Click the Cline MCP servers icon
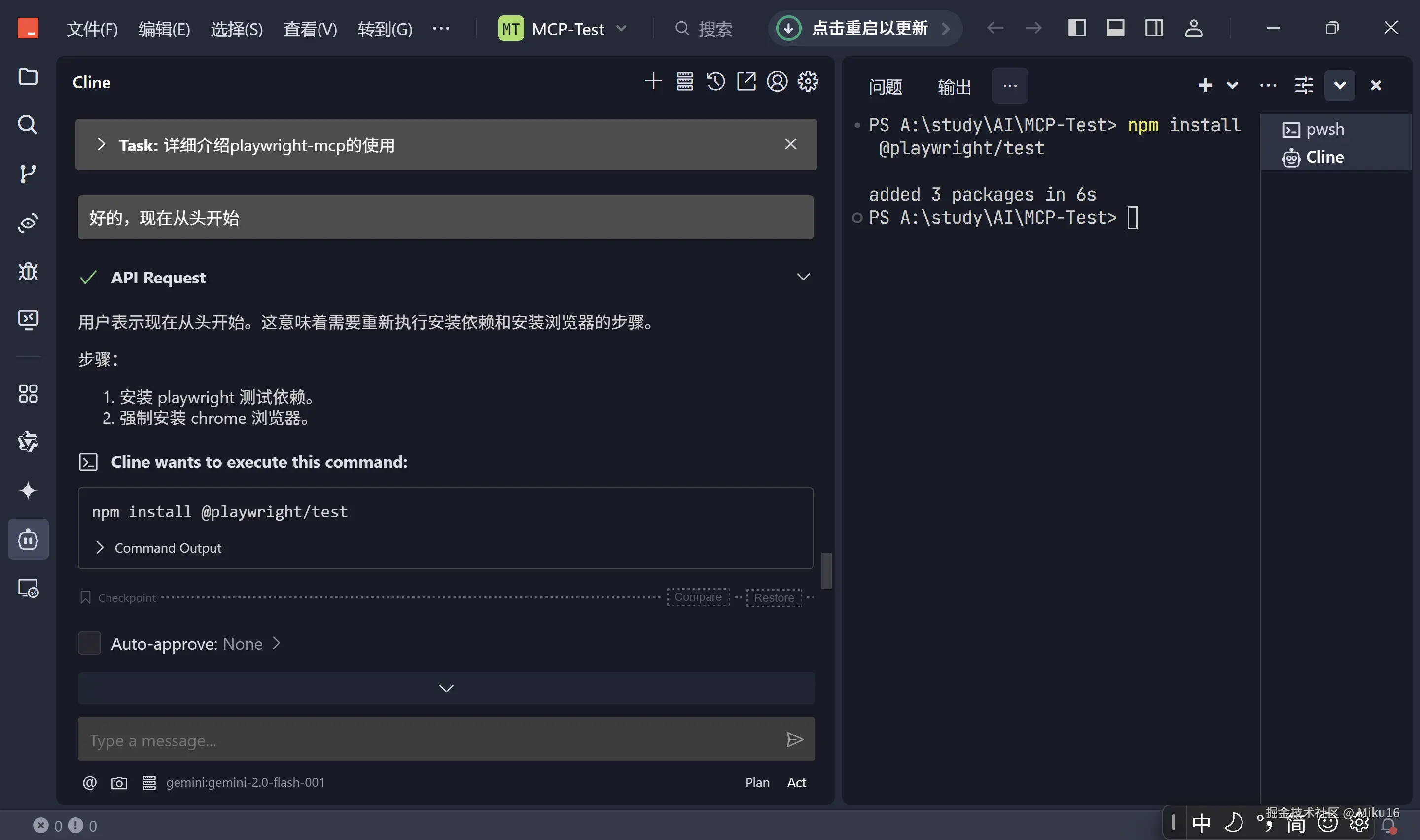This screenshot has width=1420, height=840. tap(685, 81)
